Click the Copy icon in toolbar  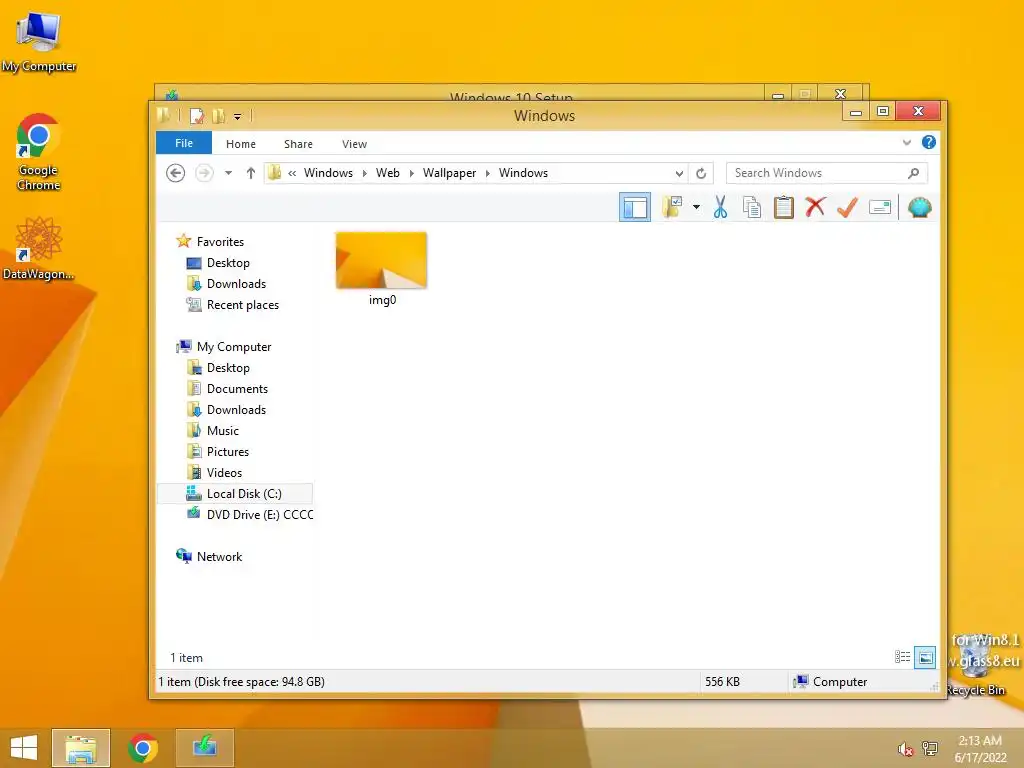(x=752, y=208)
